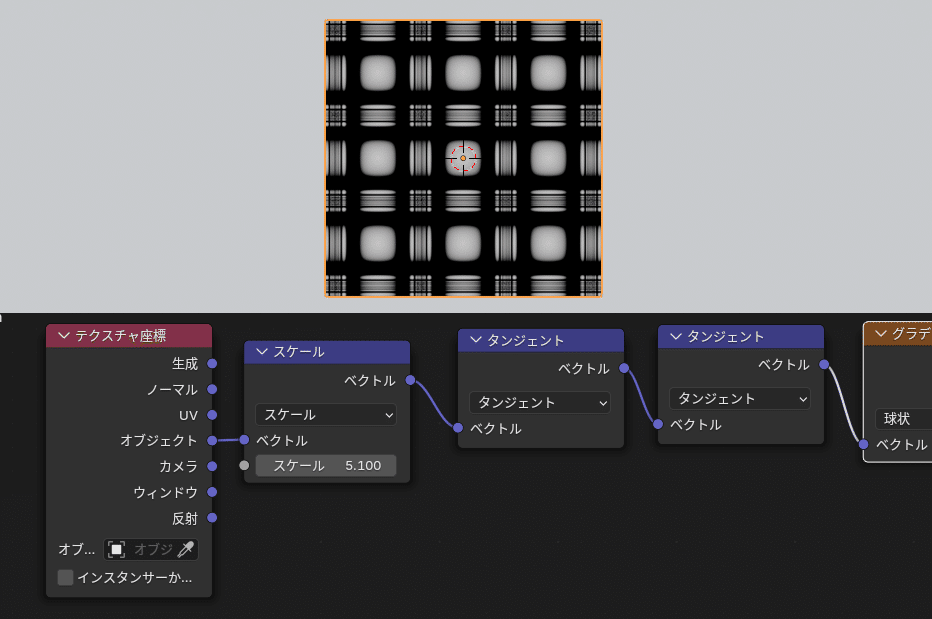Image resolution: width=932 pixels, height=619 pixels.
Task: Click the スケール node's ベクトル input socket
Action: (244, 440)
